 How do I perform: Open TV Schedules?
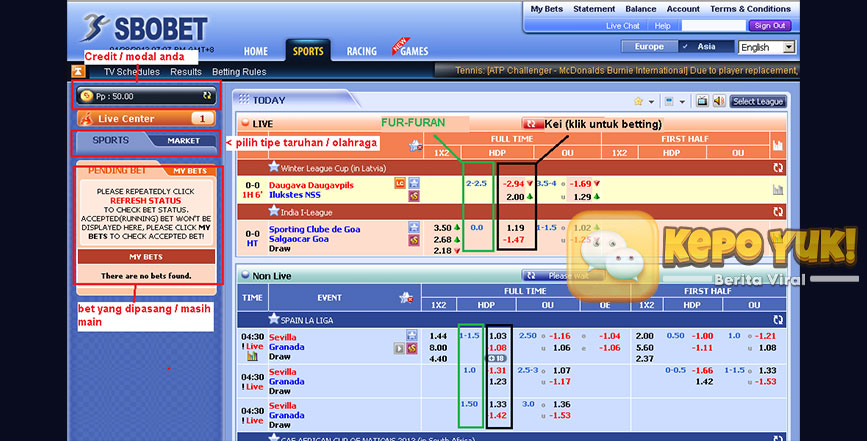pyautogui.click(x=132, y=72)
